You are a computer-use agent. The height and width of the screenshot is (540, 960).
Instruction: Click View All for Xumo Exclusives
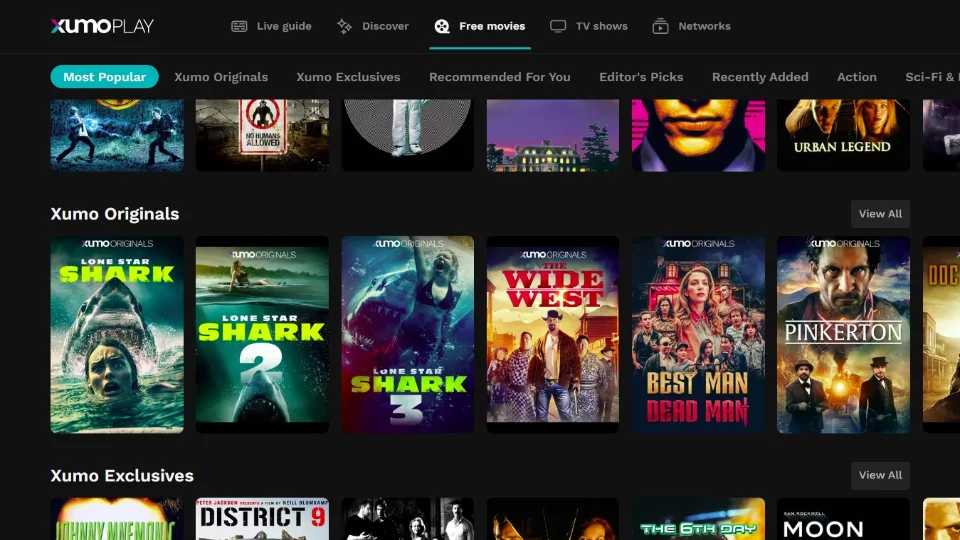[x=880, y=475]
